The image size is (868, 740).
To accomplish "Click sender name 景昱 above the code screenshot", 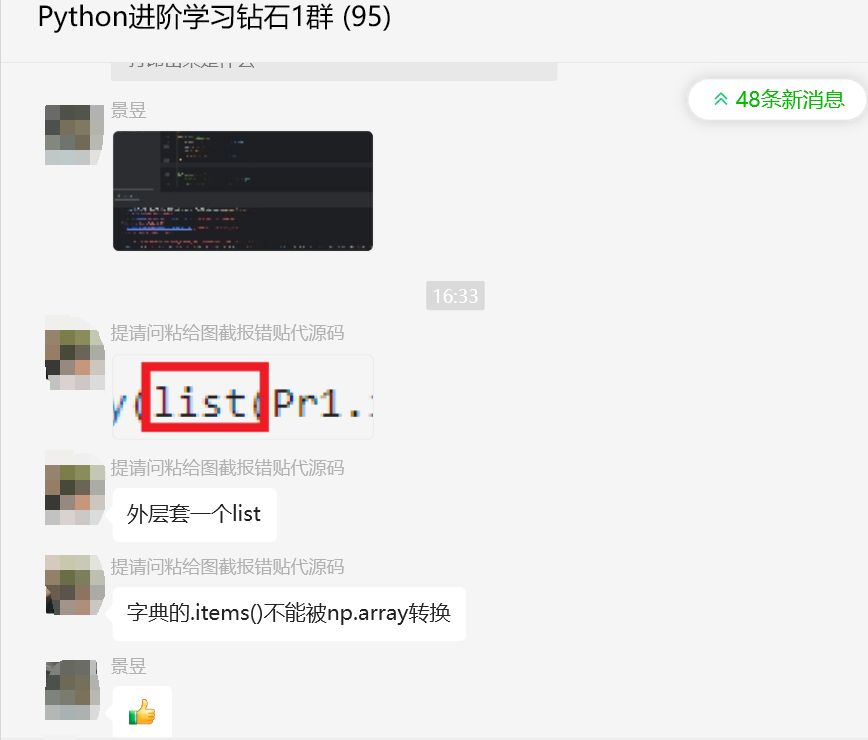I will pos(128,110).
